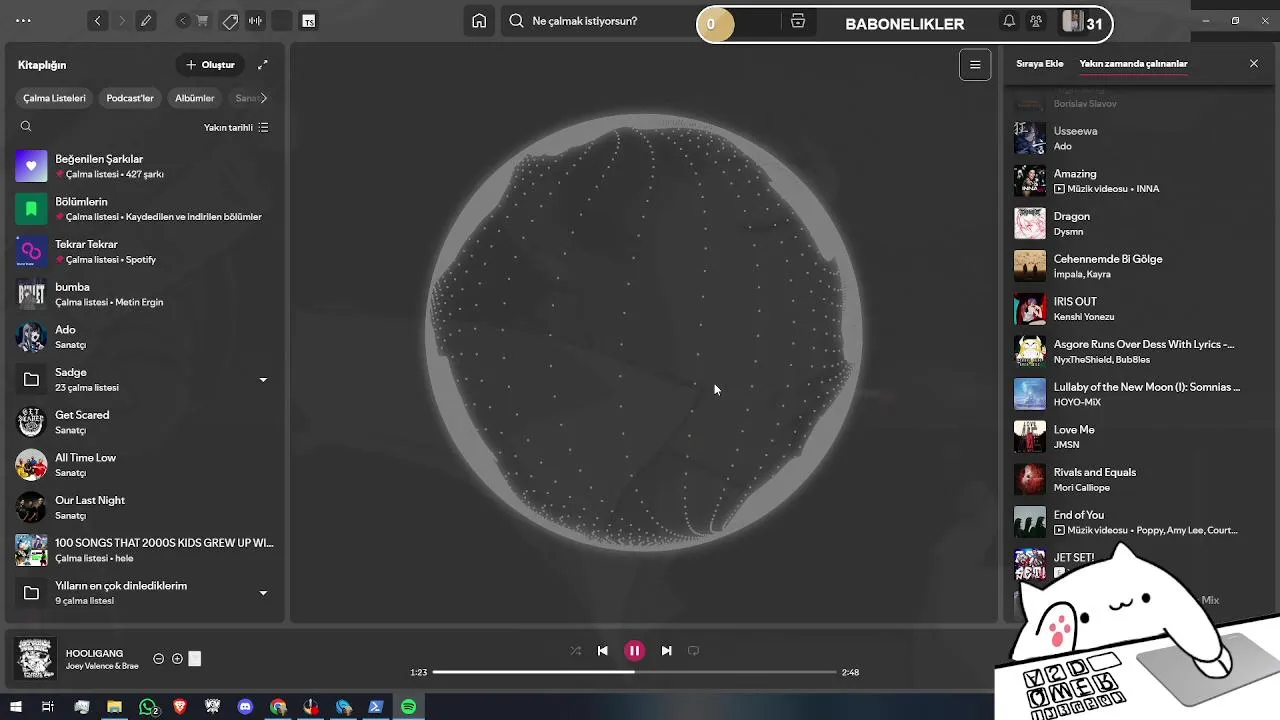This screenshot has height=720, width=1280.
Task: Play IRIS OUT by Kenshi Yonezu
Action: 1138,309
